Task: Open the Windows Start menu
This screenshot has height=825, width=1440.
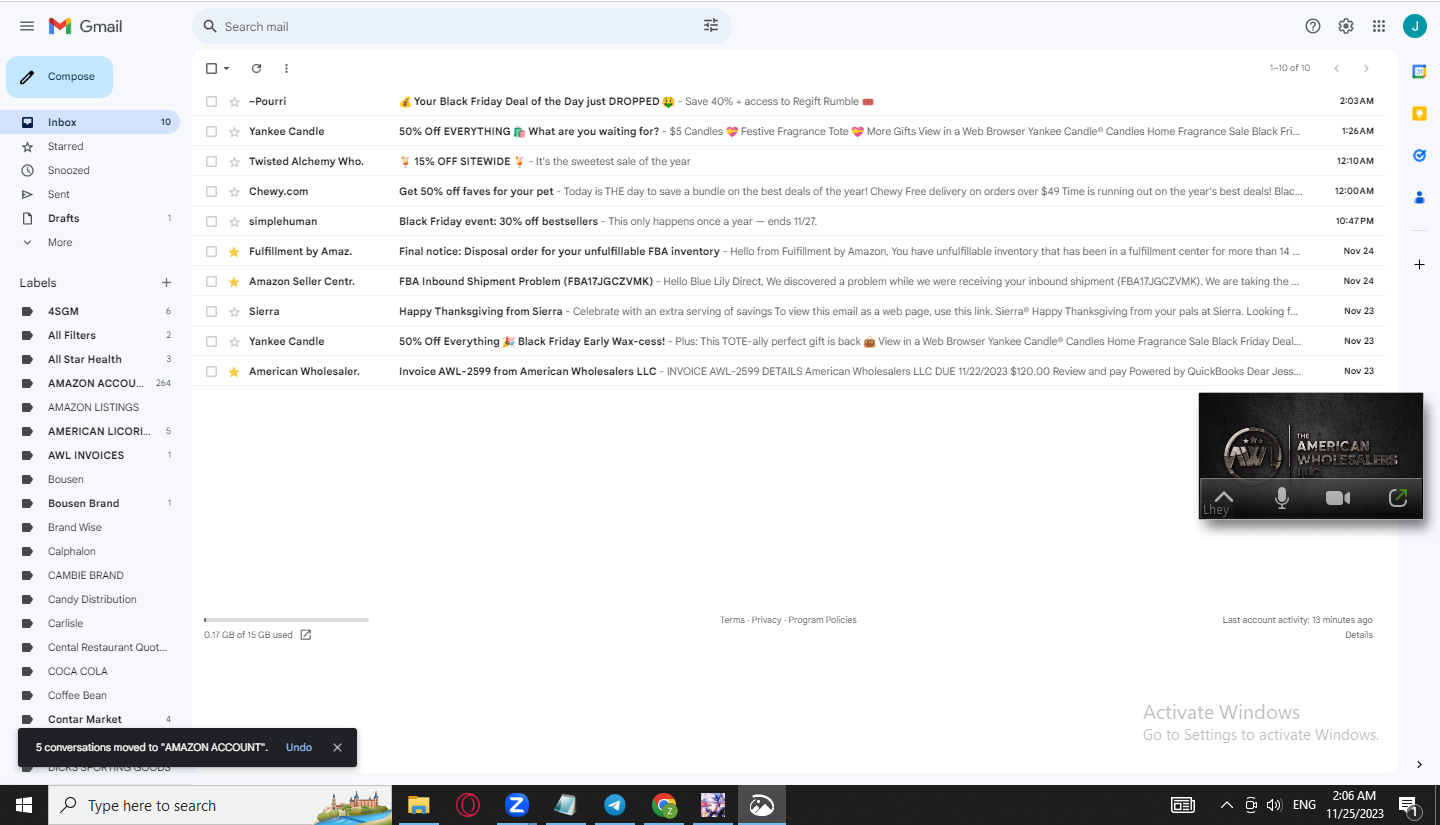Action: point(24,805)
